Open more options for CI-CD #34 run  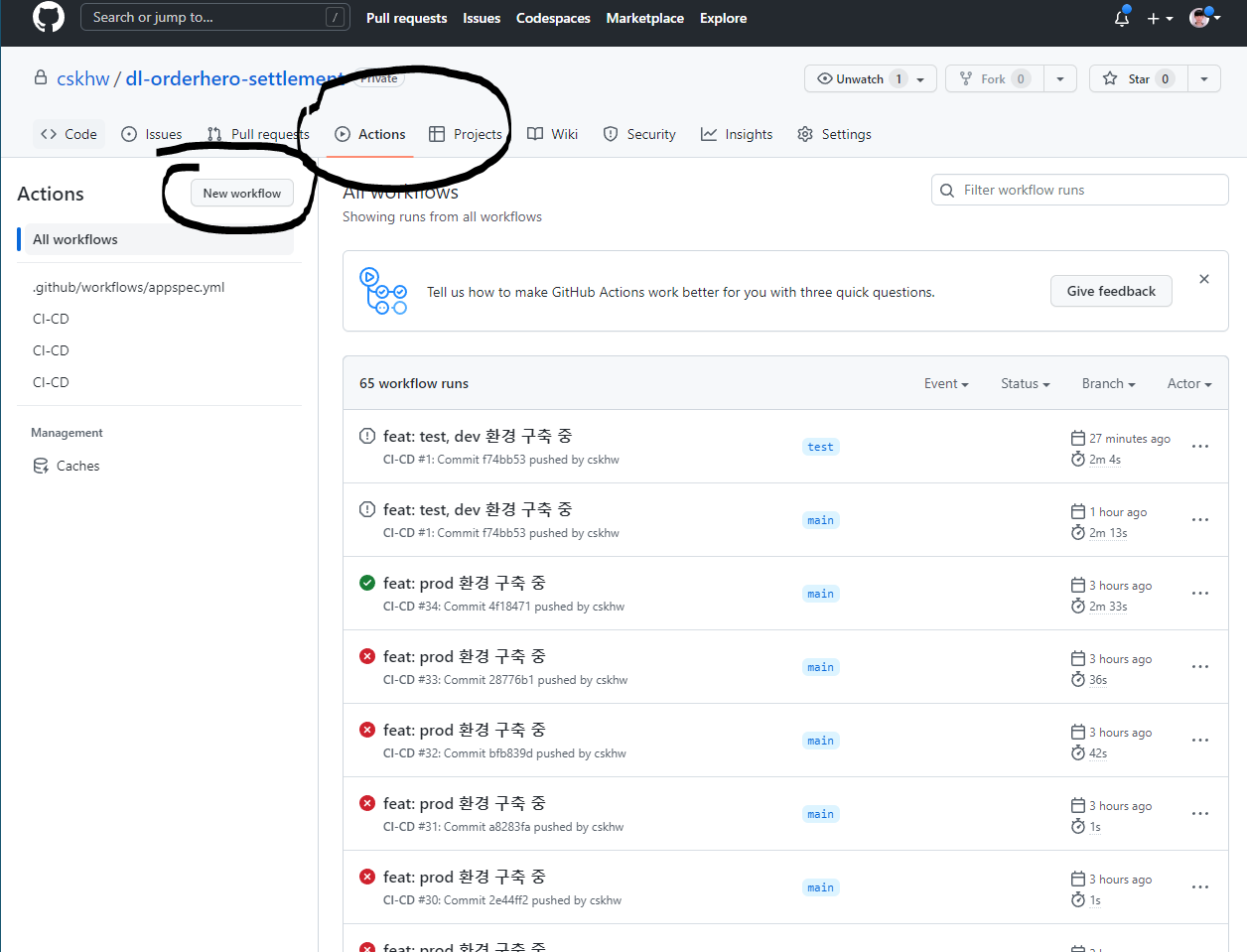(x=1200, y=594)
